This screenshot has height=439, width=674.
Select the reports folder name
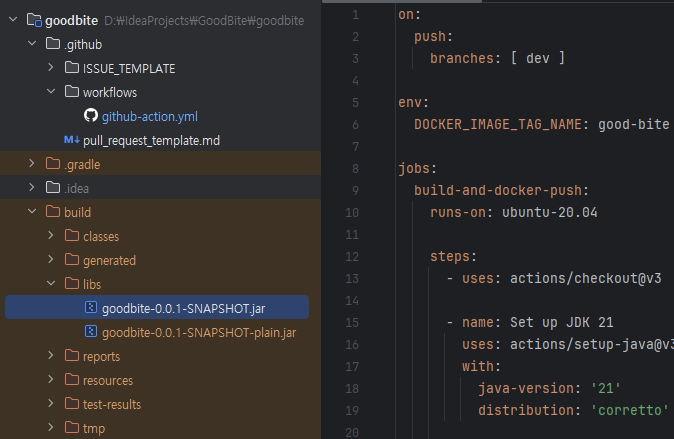(101, 356)
